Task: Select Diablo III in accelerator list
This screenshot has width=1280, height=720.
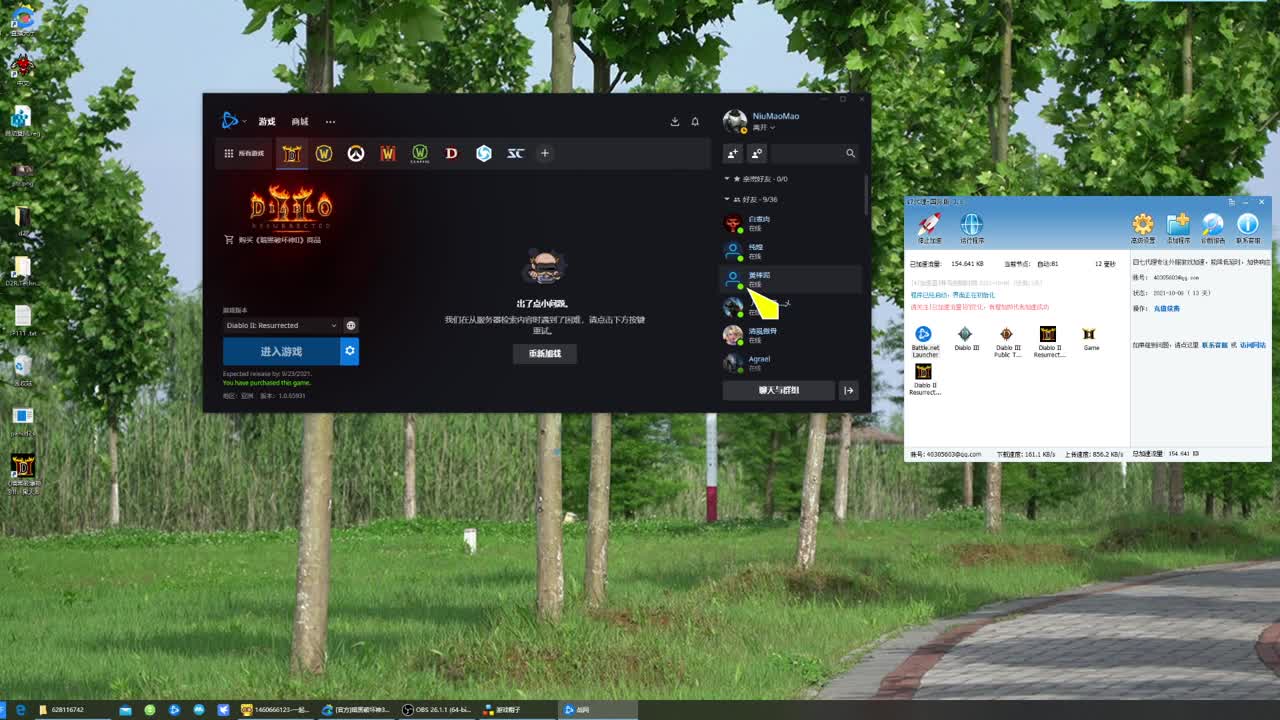Action: click(965, 338)
